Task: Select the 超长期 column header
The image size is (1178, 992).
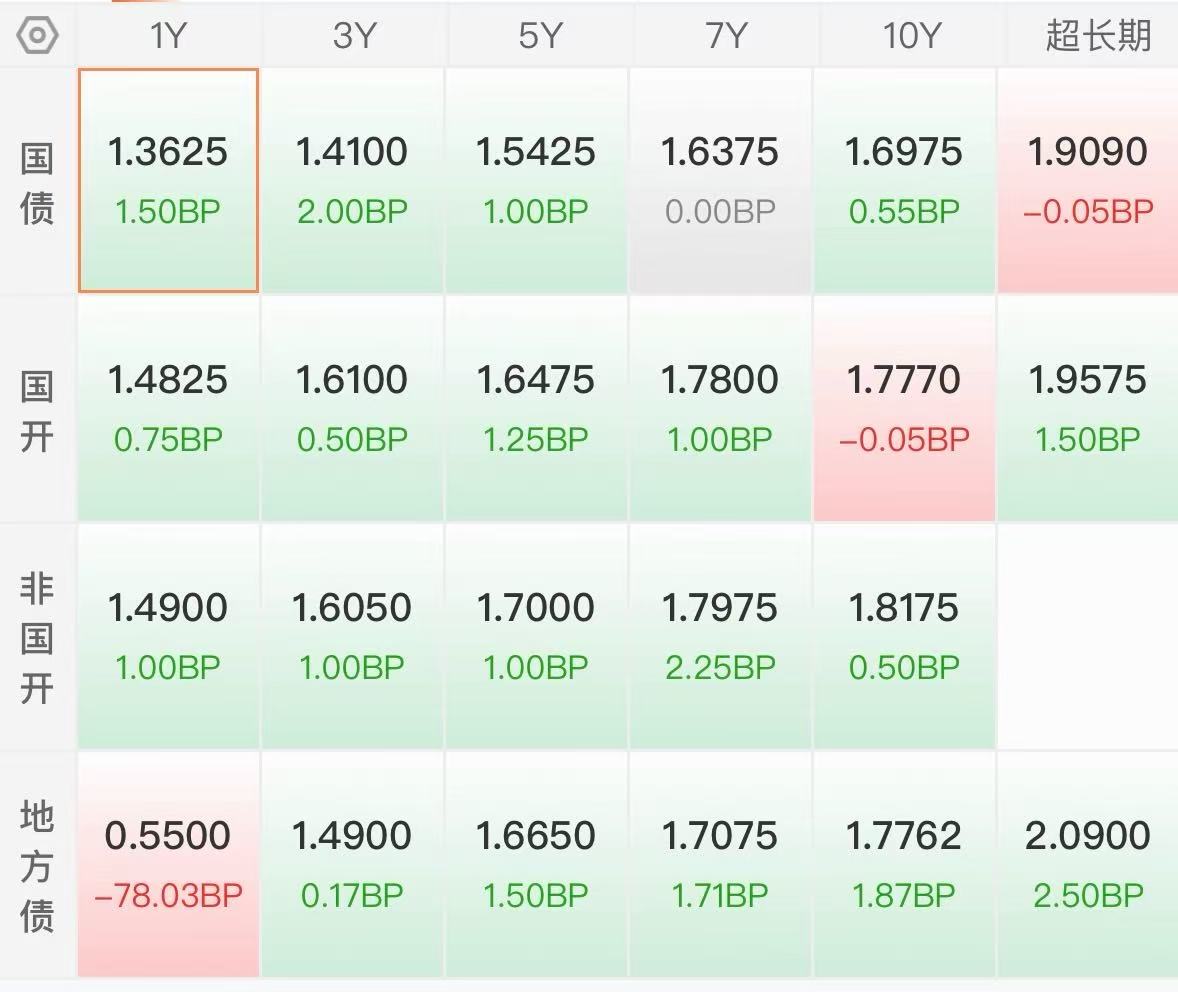Action: (x=1098, y=35)
